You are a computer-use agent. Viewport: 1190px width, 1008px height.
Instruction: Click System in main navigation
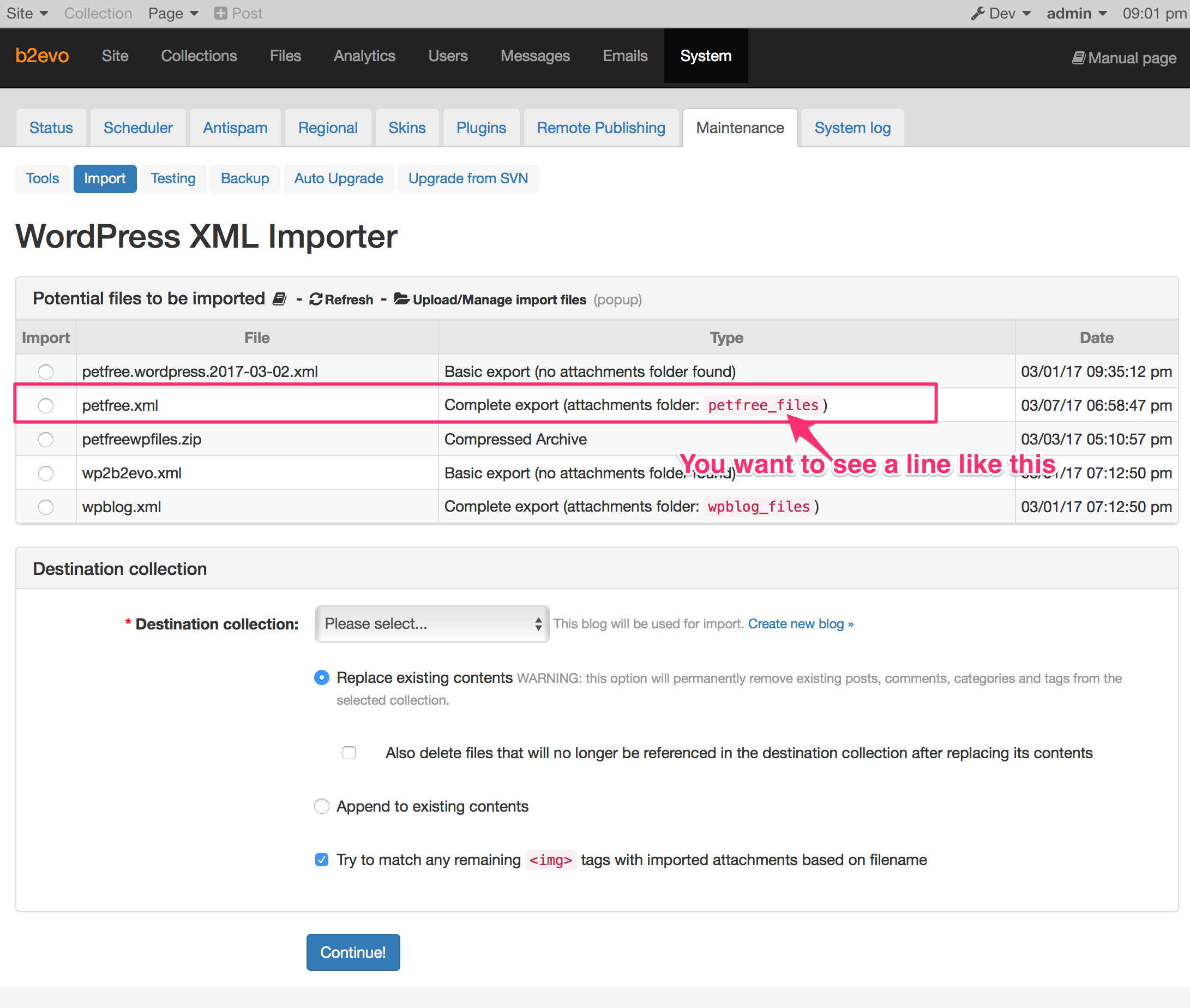pos(706,56)
